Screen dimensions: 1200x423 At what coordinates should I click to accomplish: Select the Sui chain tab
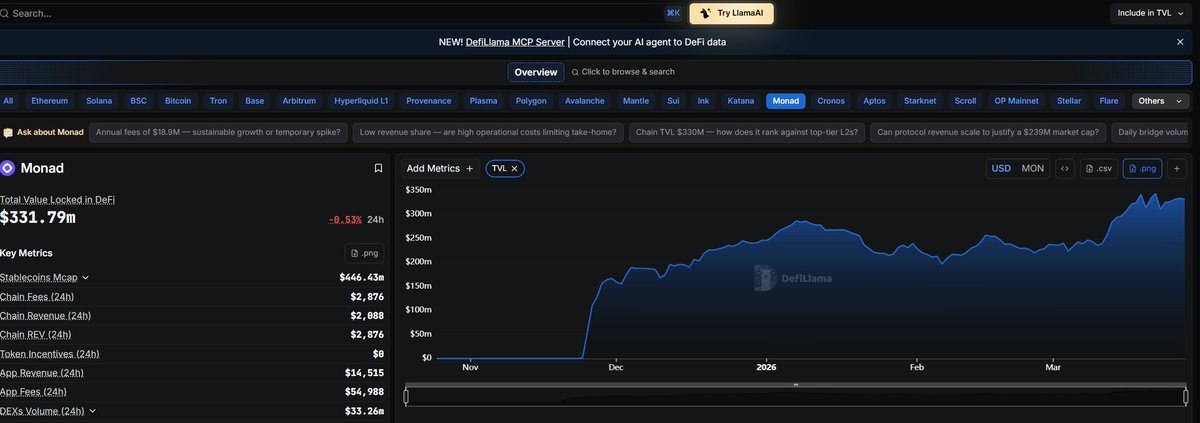[673, 101]
